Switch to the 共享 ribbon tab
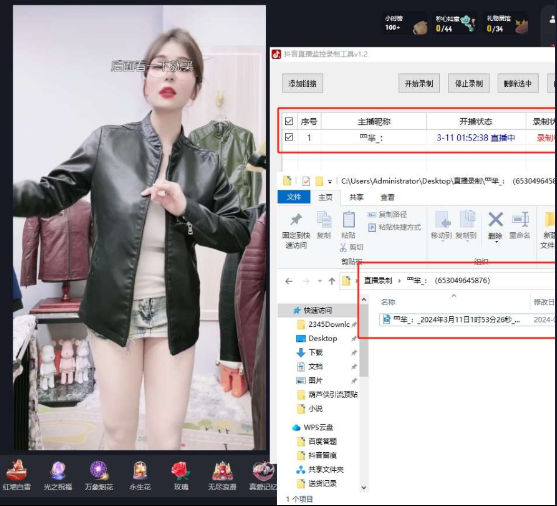Screen dimensions: 557x506 coord(356,197)
